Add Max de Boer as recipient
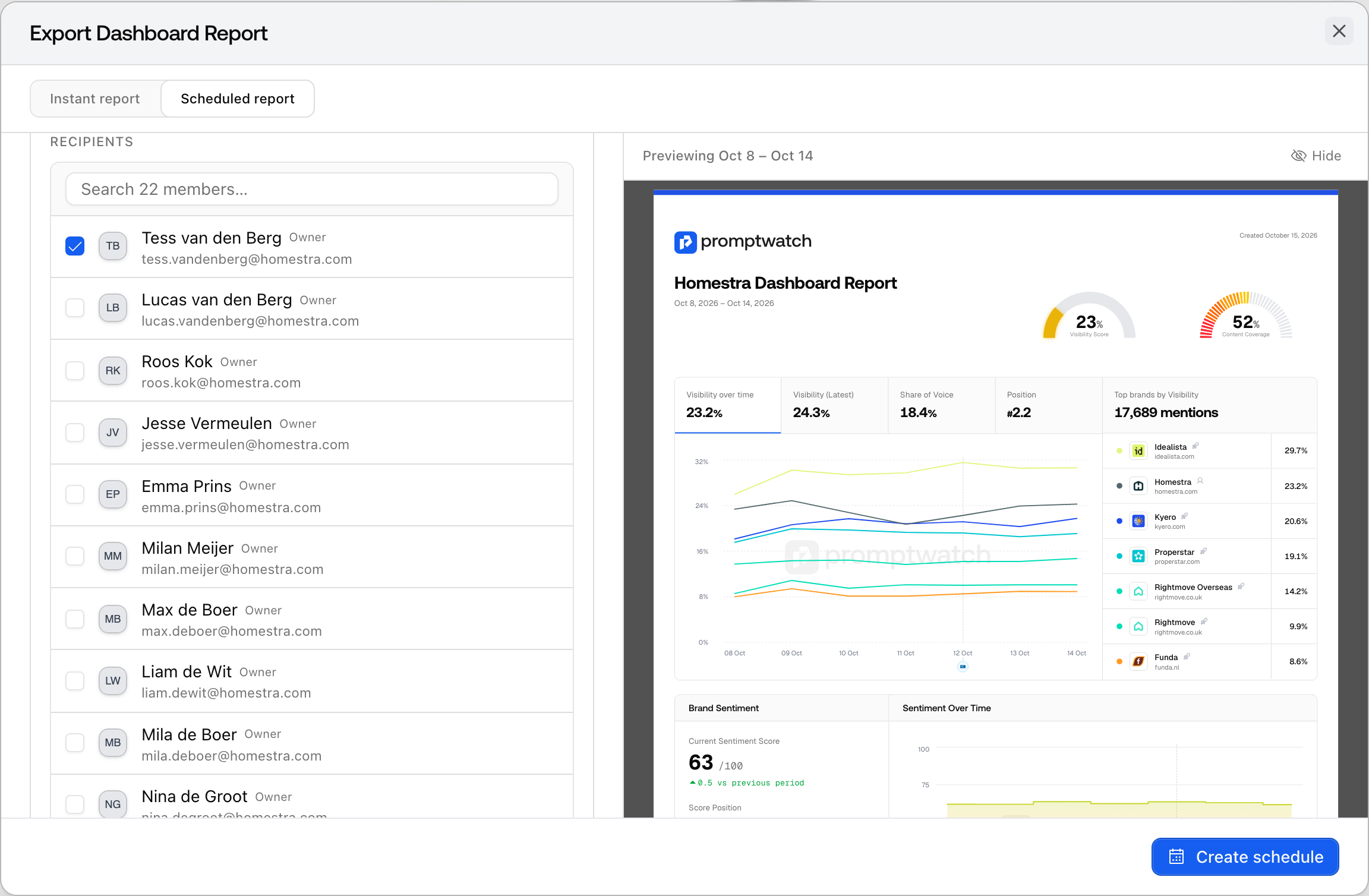This screenshot has width=1369, height=896. click(75, 619)
